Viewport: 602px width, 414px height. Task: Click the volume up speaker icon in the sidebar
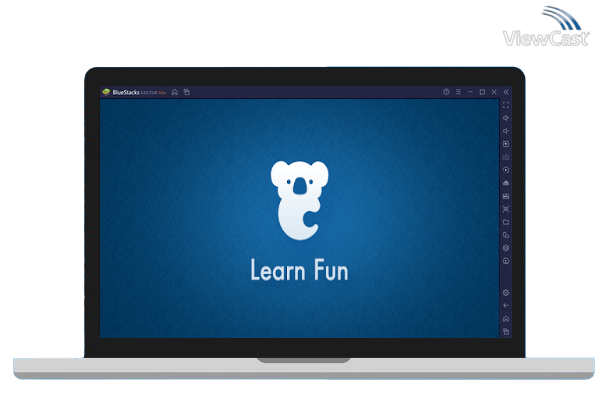click(x=506, y=118)
